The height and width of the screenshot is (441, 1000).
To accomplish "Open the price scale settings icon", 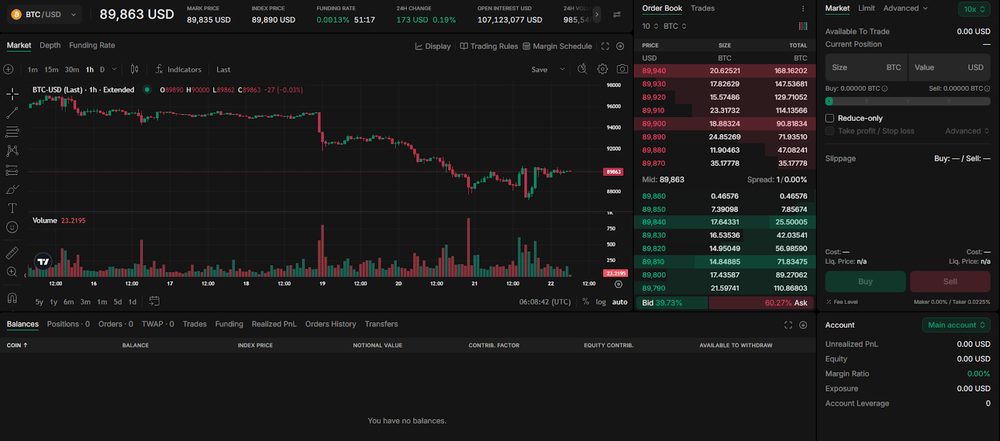I will tap(618, 285).
